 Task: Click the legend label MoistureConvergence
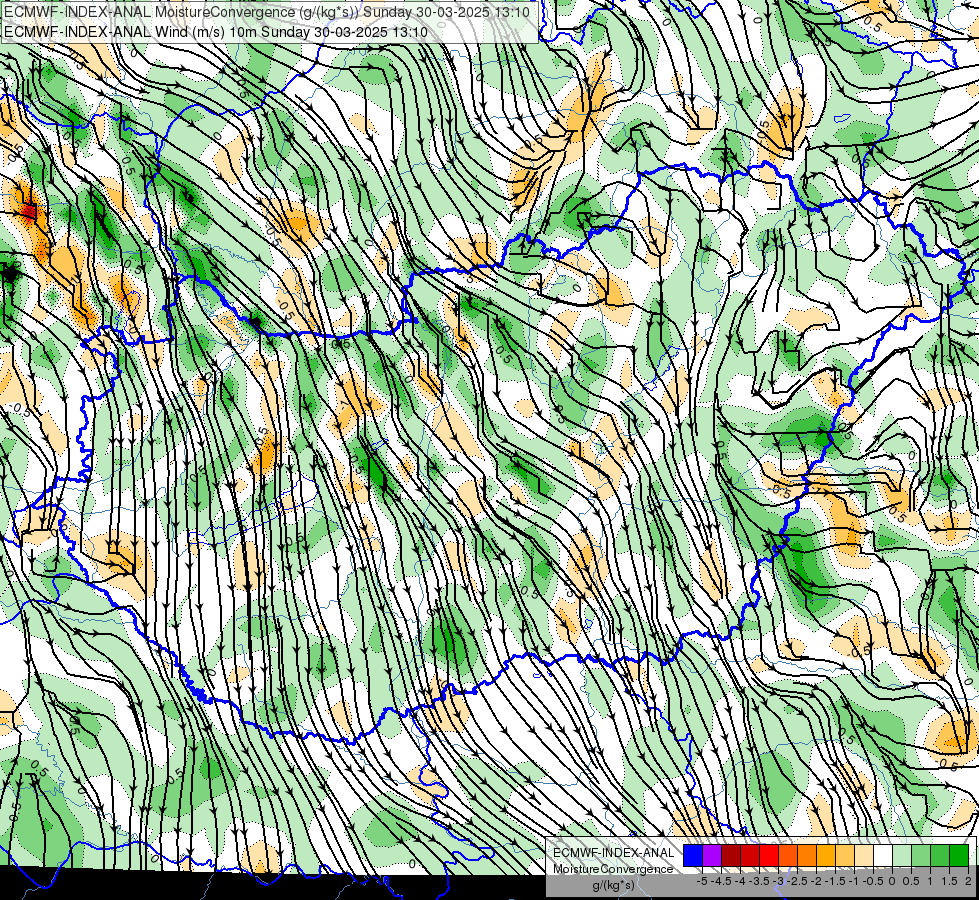(614, 869)
